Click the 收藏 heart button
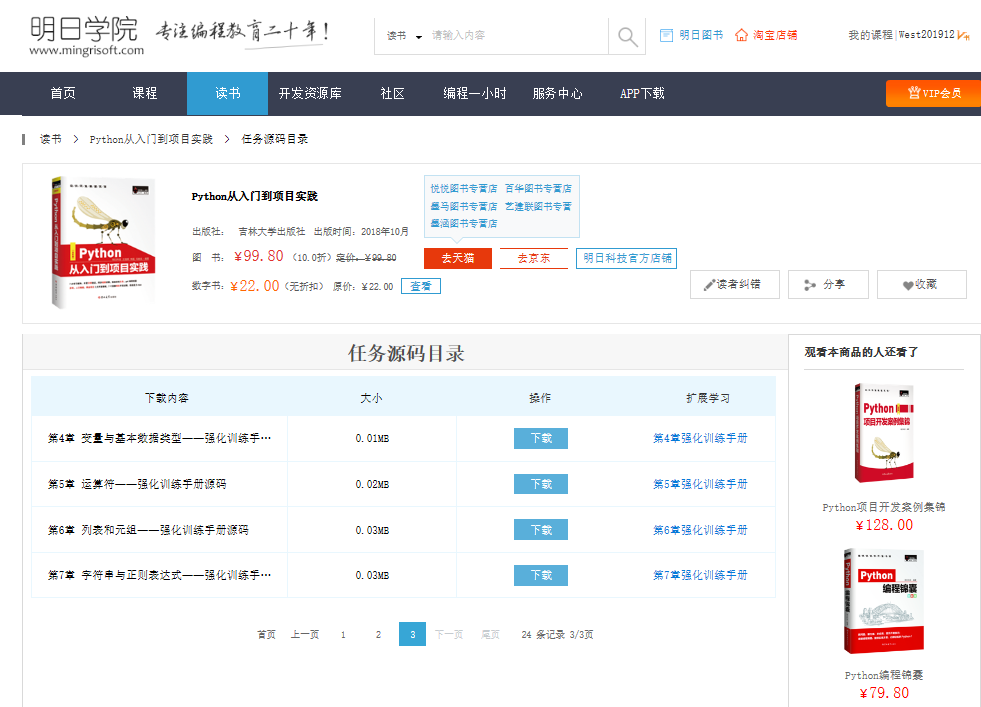981x707 pixels. point(922,285)
